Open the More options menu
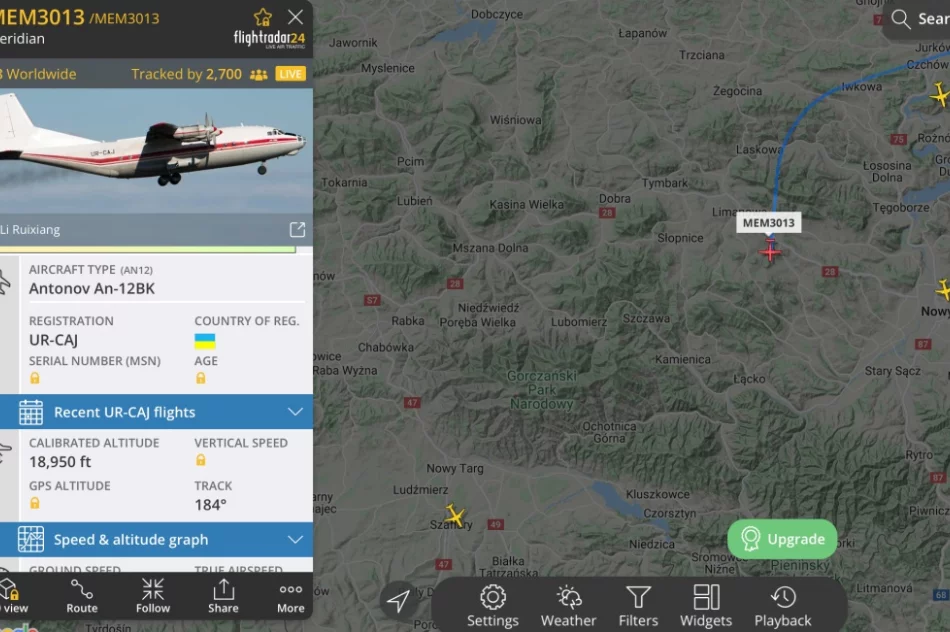950x632 pixels. click(x=291, y=596)
